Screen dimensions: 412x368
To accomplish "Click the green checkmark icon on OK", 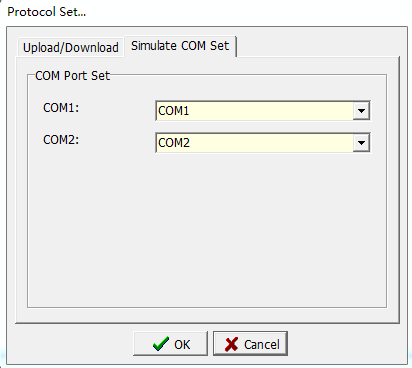I will (161, 344).
